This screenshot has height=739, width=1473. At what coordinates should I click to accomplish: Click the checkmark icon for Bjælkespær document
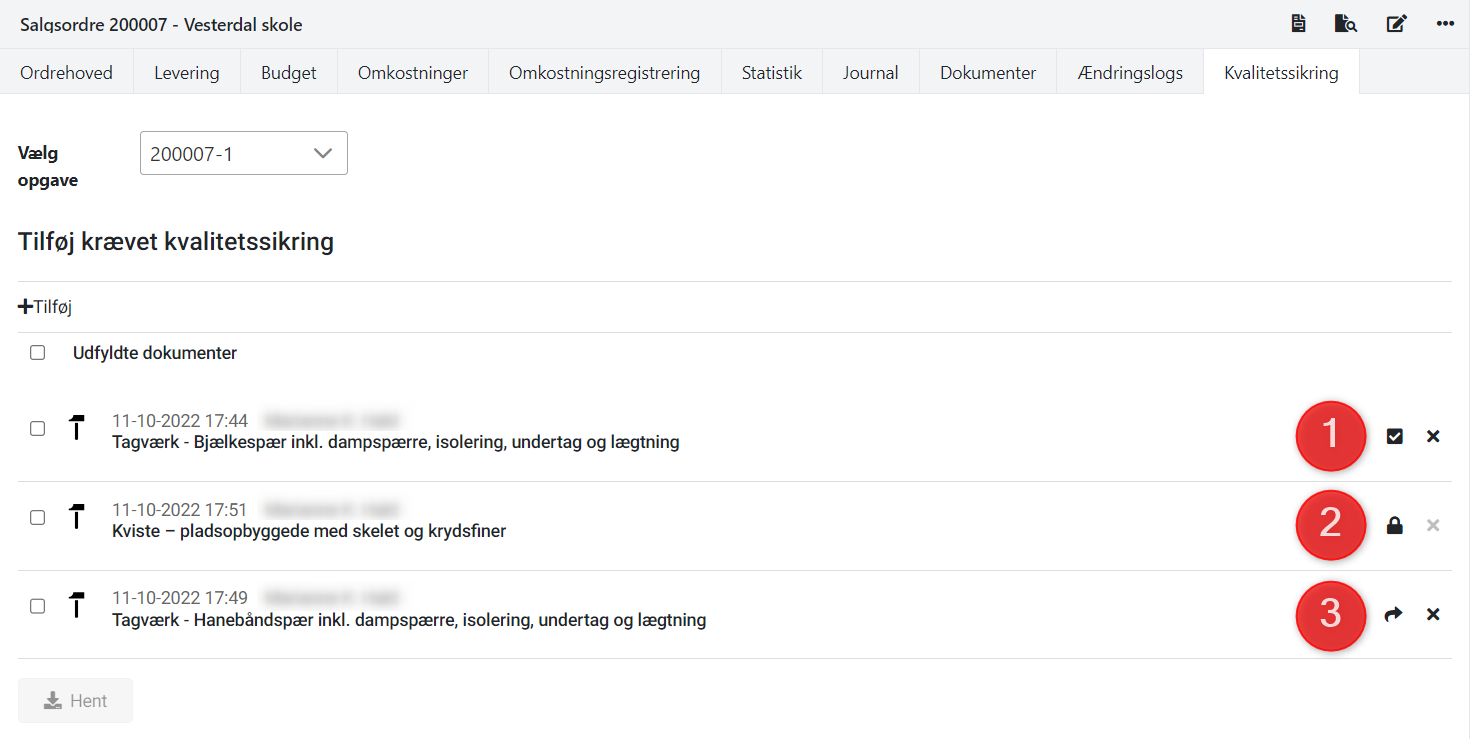point(1395,436)
